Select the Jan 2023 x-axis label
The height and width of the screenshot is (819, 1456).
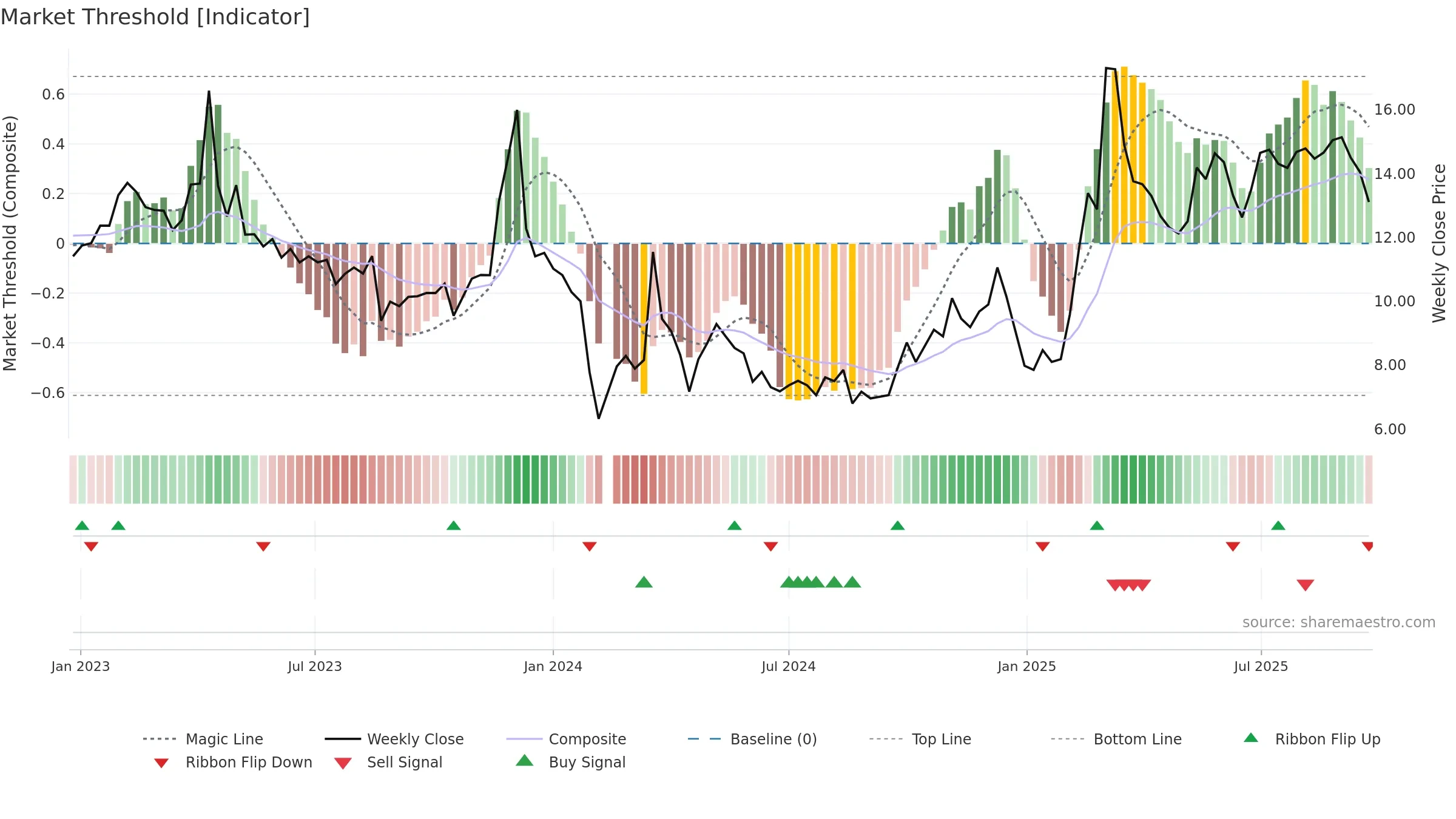(81, 666)
